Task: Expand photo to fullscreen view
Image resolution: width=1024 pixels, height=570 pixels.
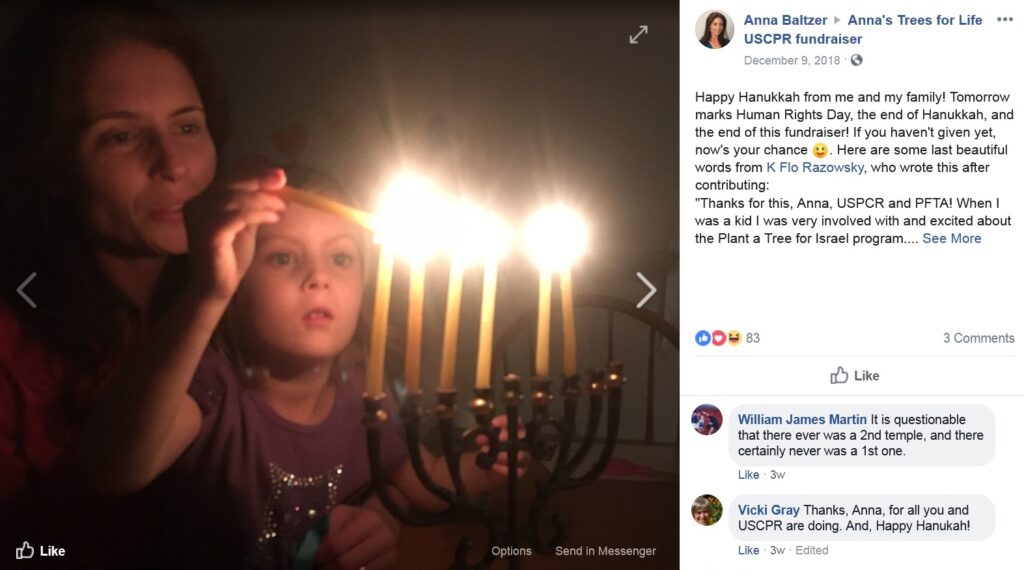Action: [x=638, y=35]
